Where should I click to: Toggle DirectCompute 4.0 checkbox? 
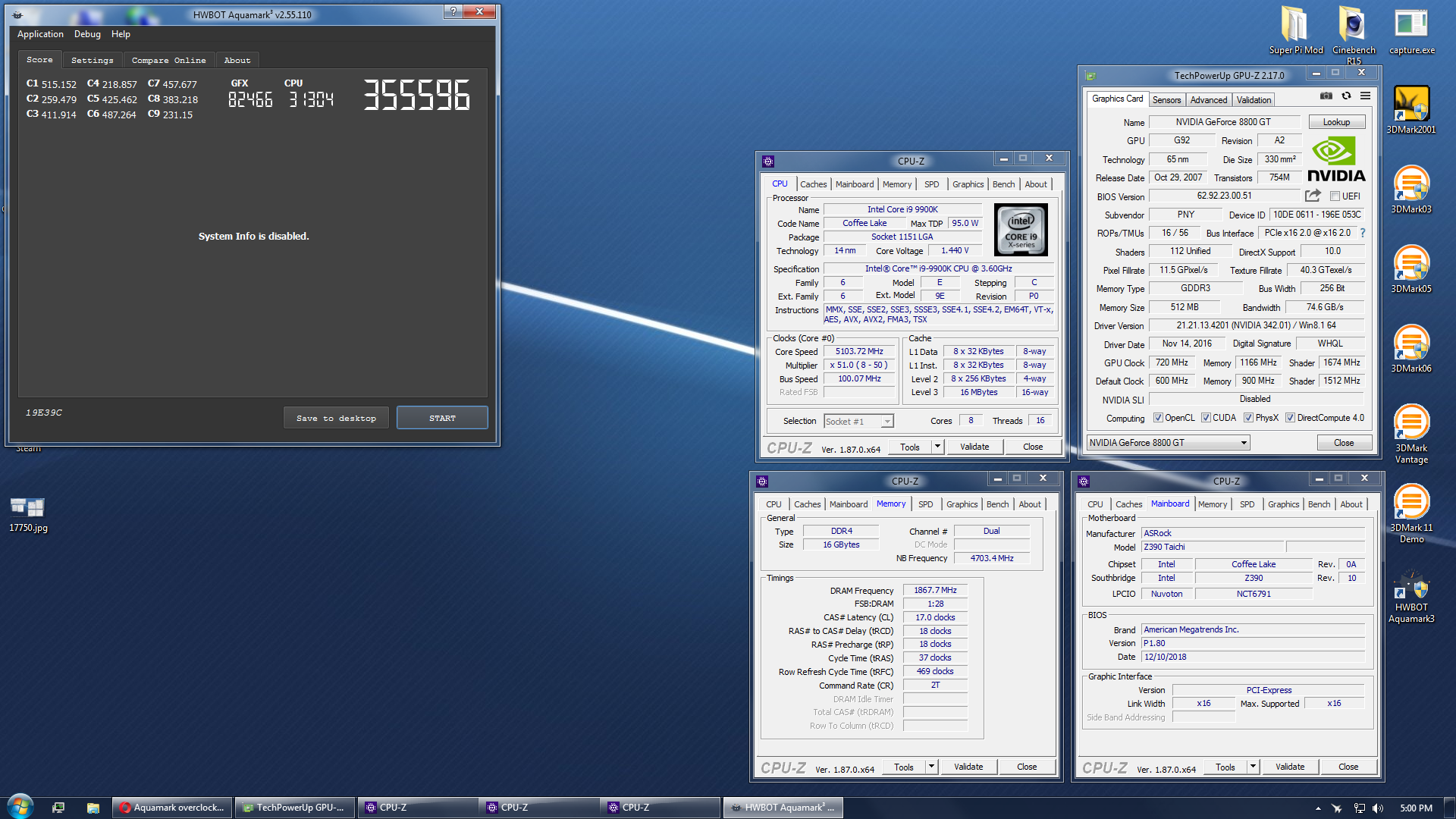pos(1290,418)
